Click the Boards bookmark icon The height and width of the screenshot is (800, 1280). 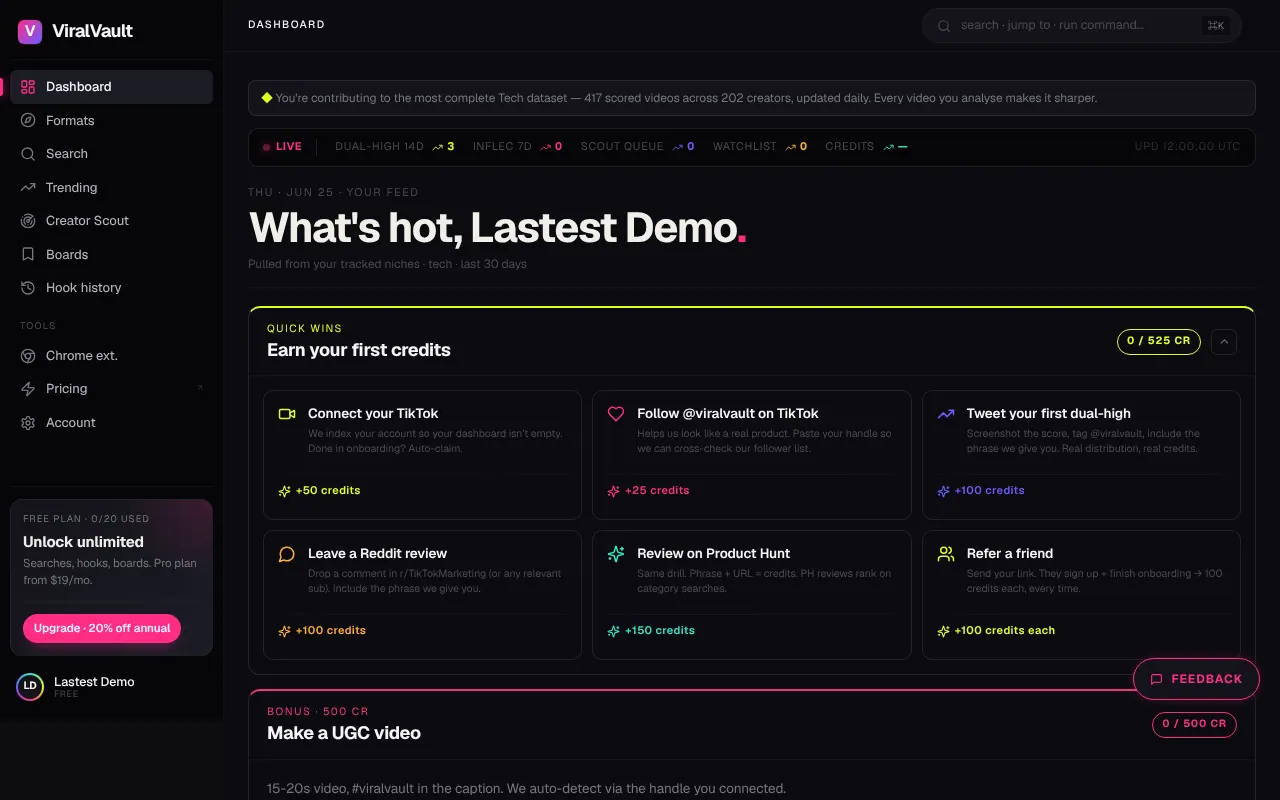tap(28, 254)
